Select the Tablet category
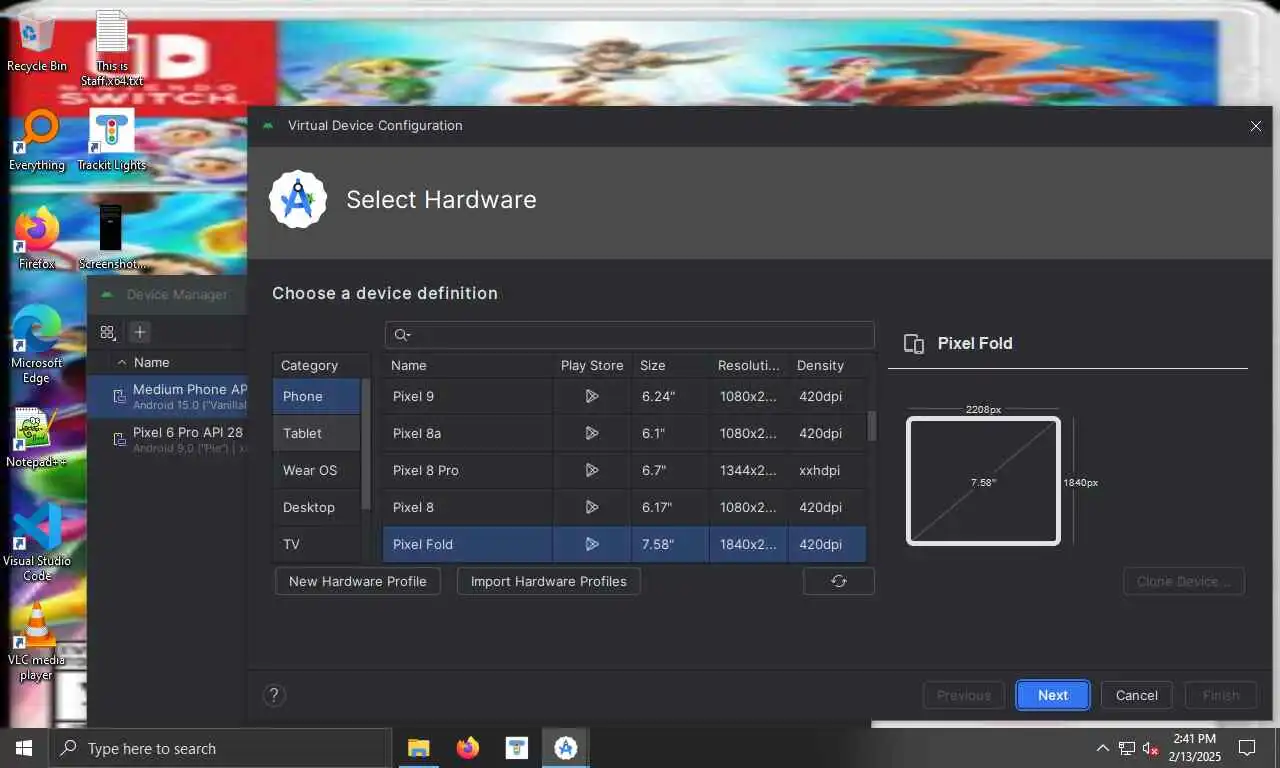Viewport: 1280px width, 768px height. [316, 433]
